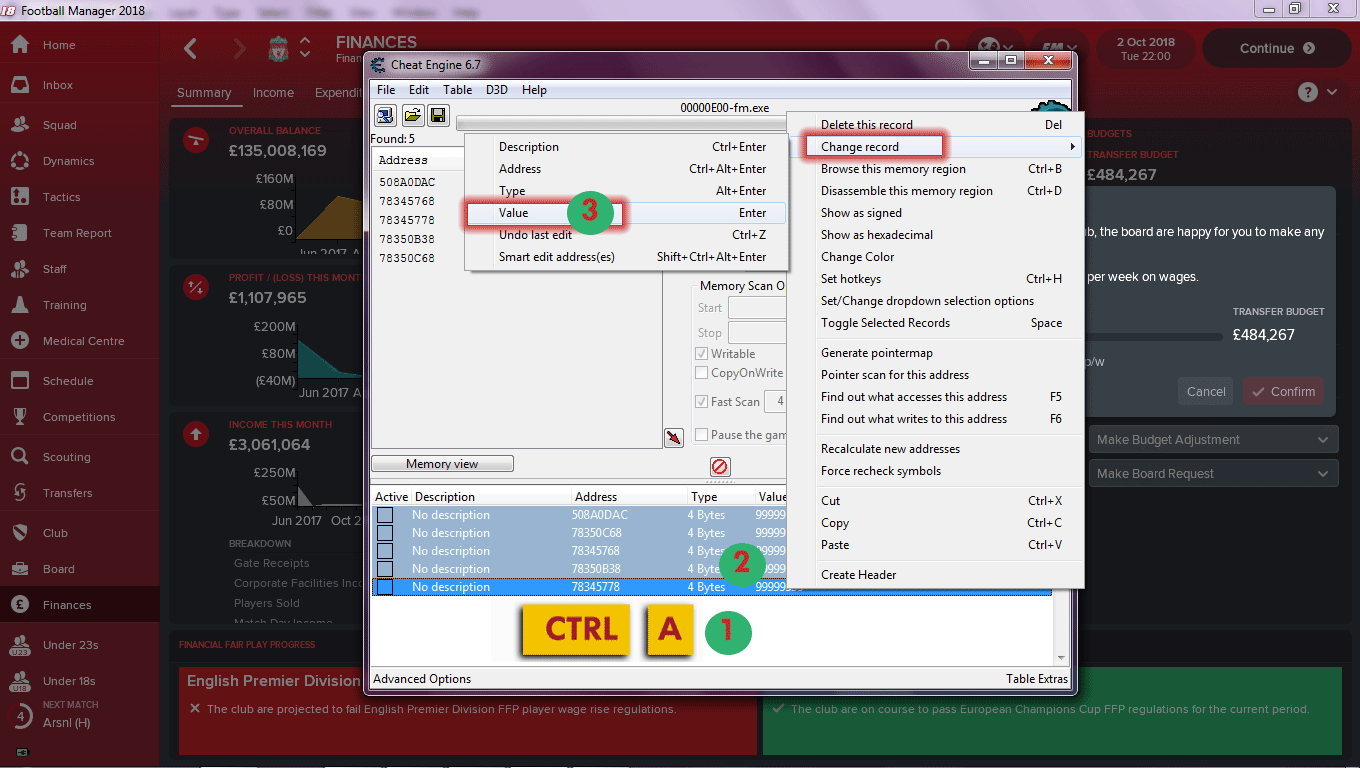Click the red clear list icon
The height and width of the screenshot is (768, 1360).
coord(720,466)
